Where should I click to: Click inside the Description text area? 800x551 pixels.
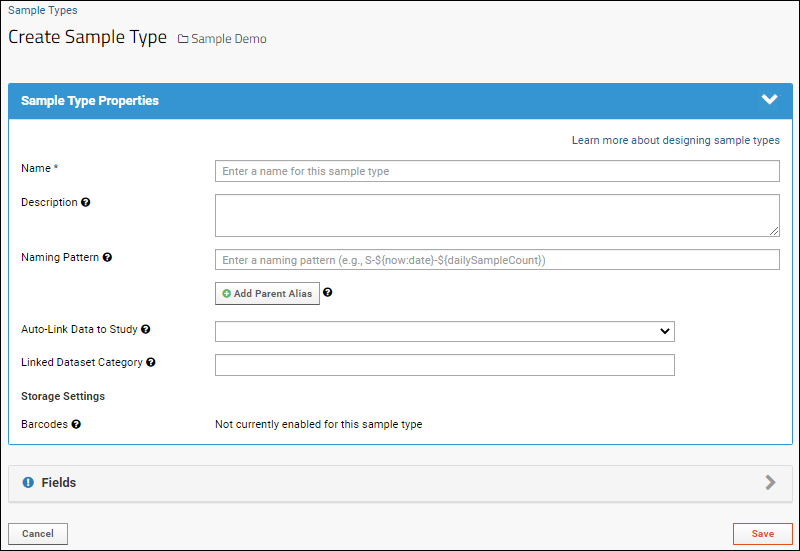[x=497, y=215]
